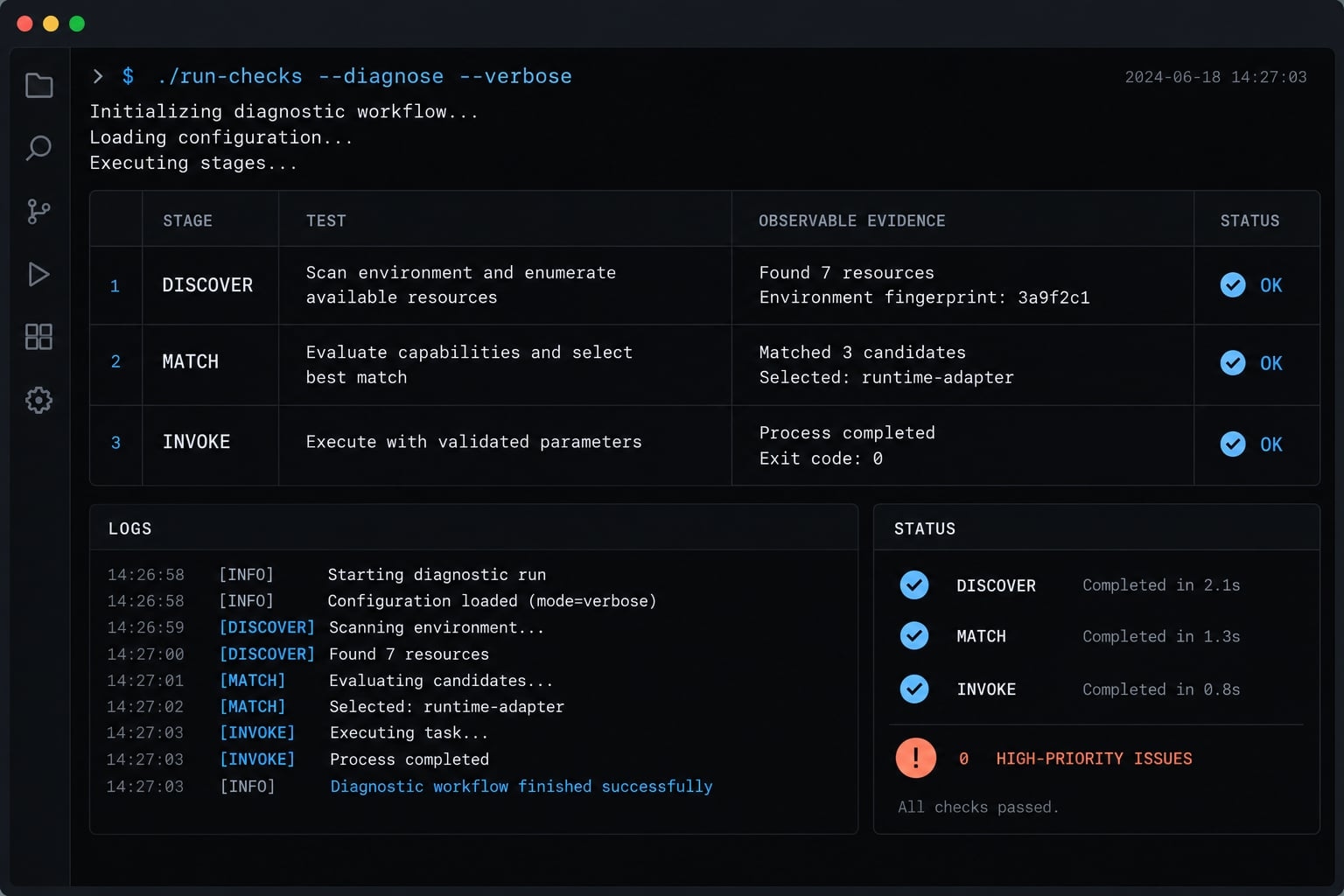Click the STATUS column header in table
The image size is (1344, 896).
point(1249,220)
